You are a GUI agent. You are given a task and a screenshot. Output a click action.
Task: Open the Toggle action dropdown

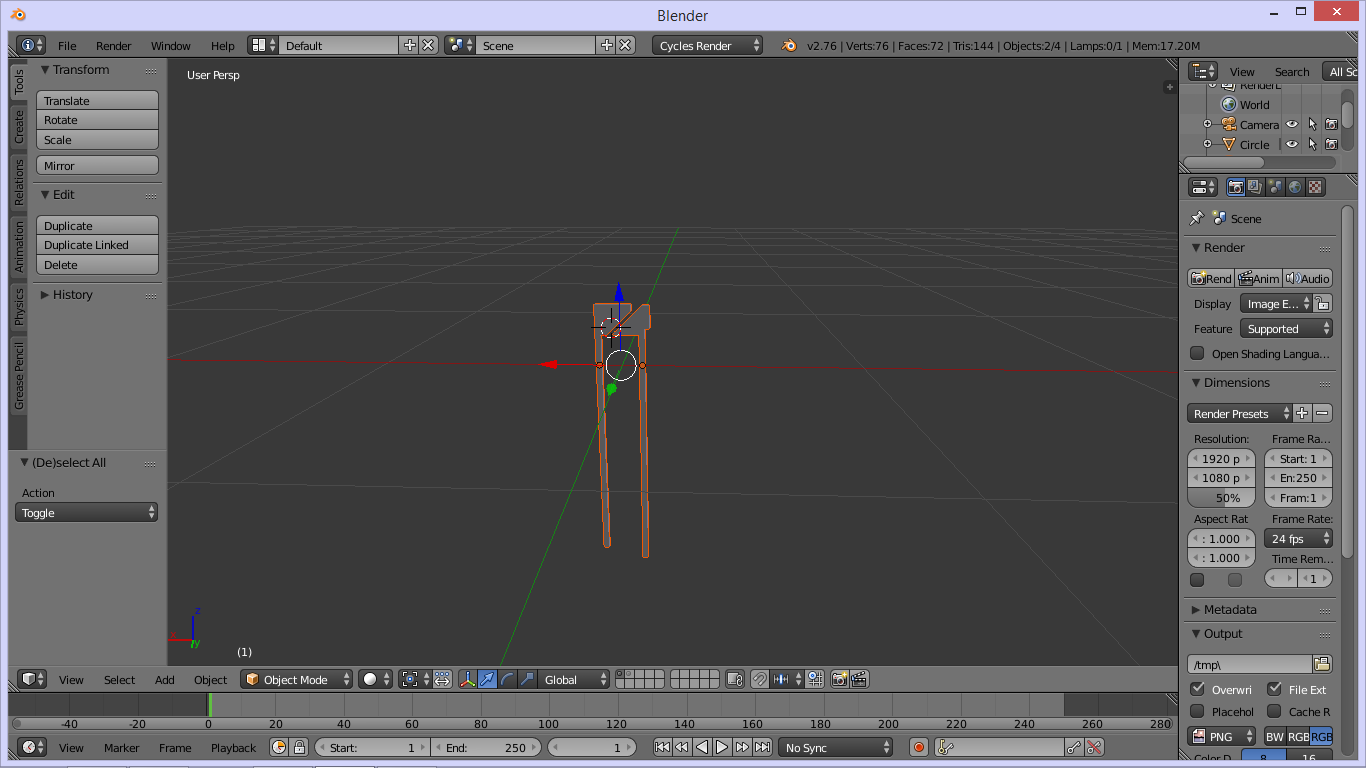[87, 512]
